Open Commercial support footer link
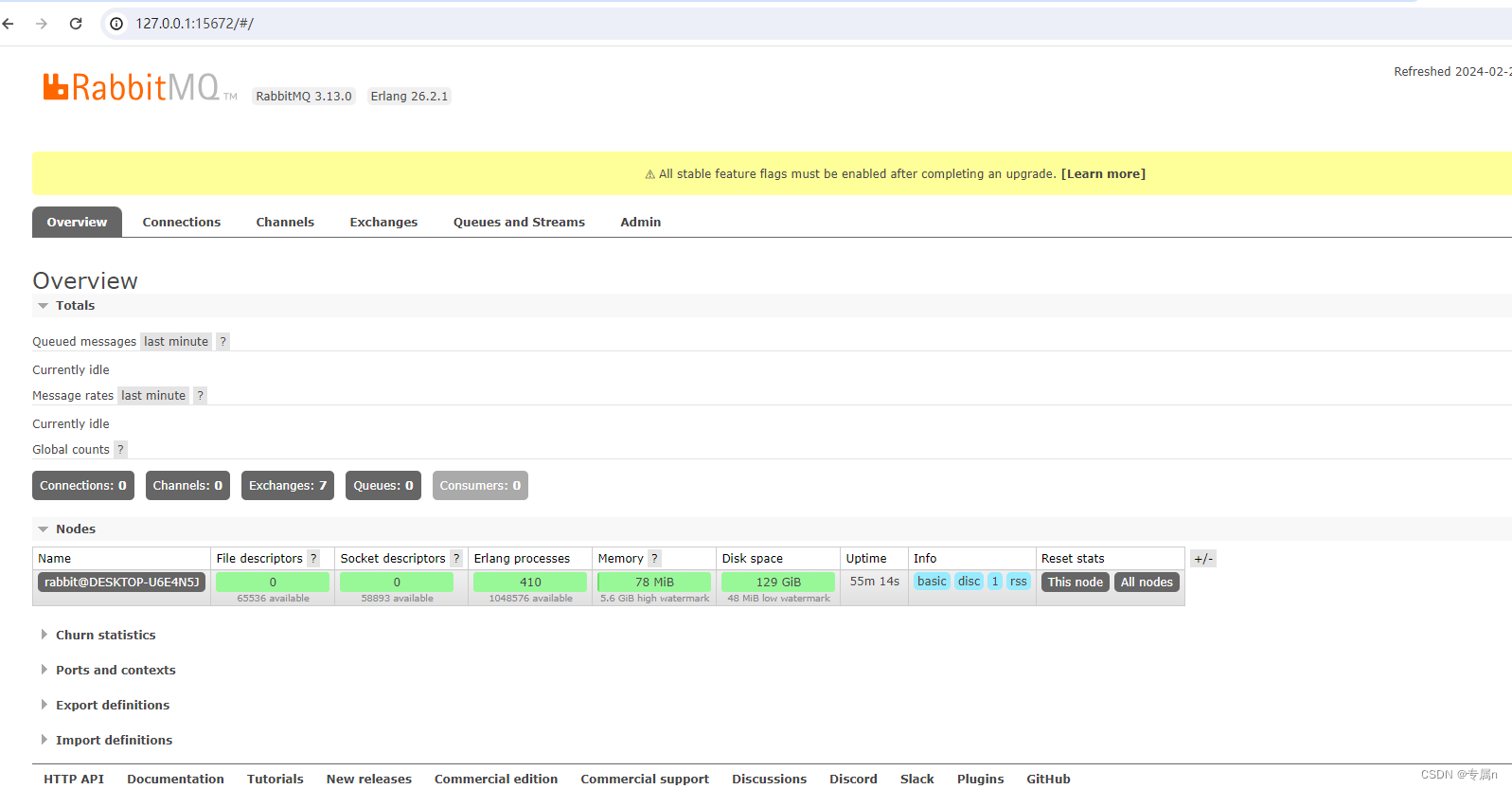Screen dimensions: 1512x789 [645, 780]
